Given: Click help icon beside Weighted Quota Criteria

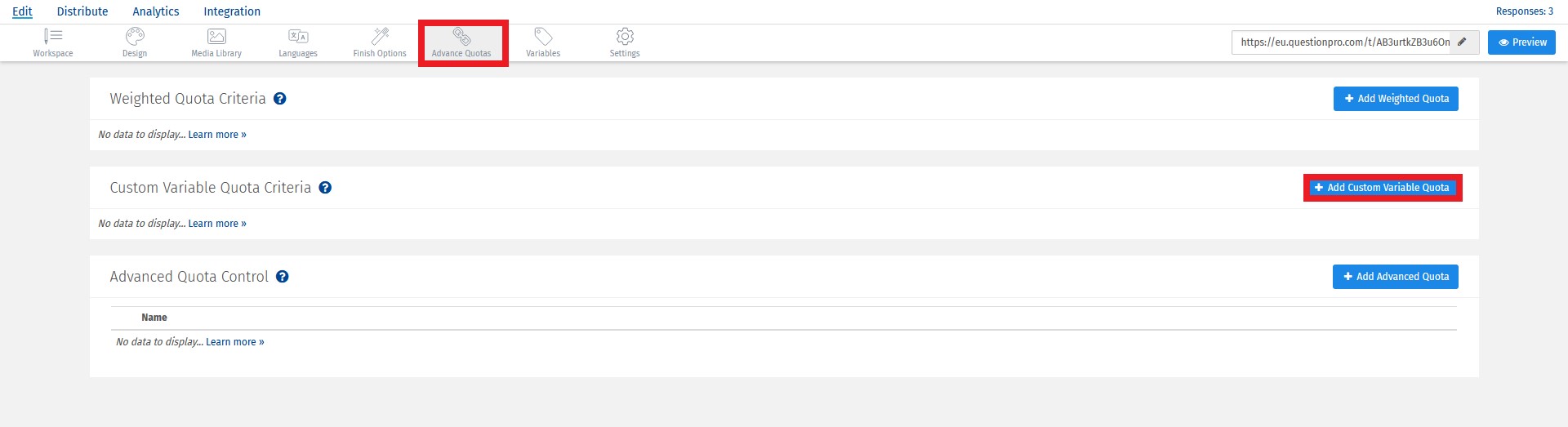Looking at the screenshot, I should click(x=279, y=99).
